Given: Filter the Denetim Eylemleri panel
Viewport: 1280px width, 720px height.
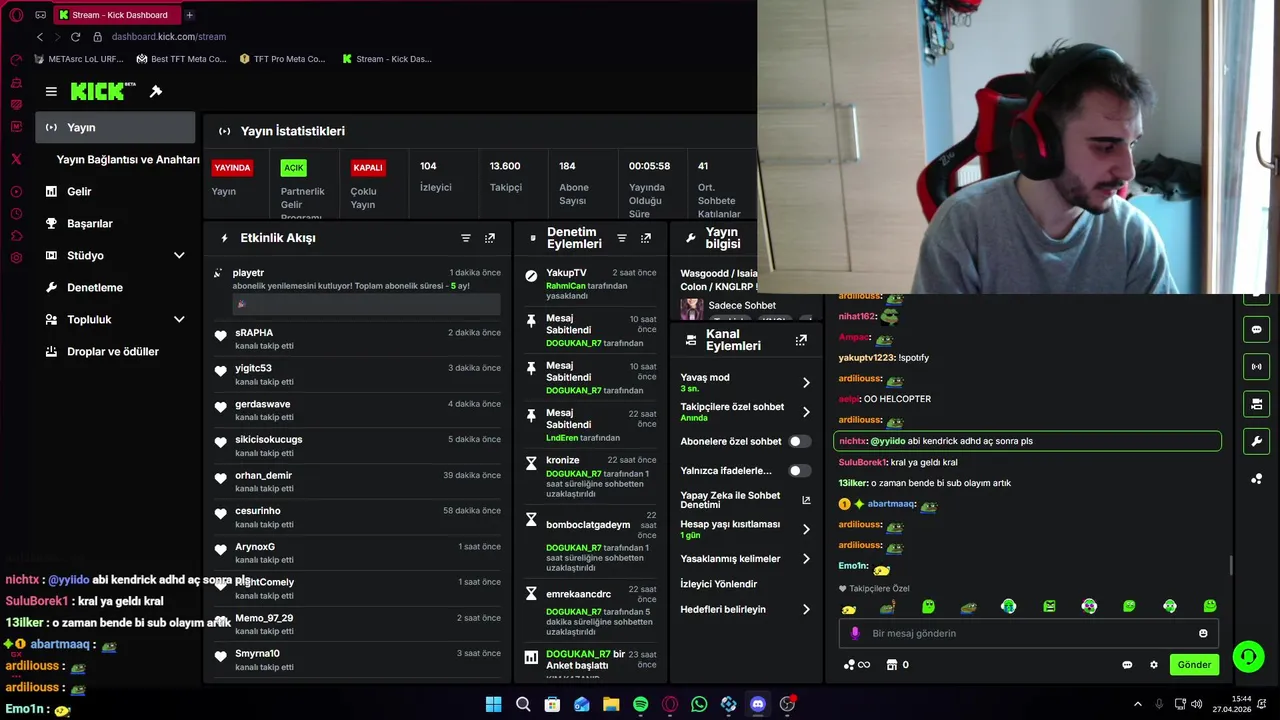Looking at the screenshot, I should pyautogui.click(x=622, y=238).
